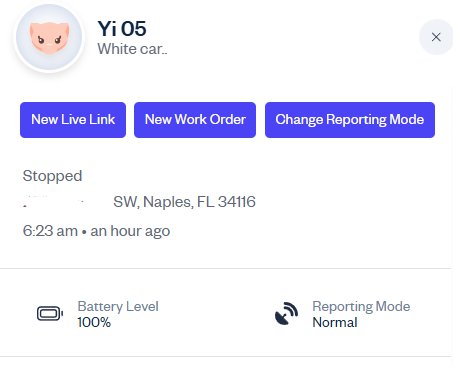Image resolution: width=453 pixels, height=366 pixels.
Task: Click the blurred street portion of address
Action: [x=65, y=202]
